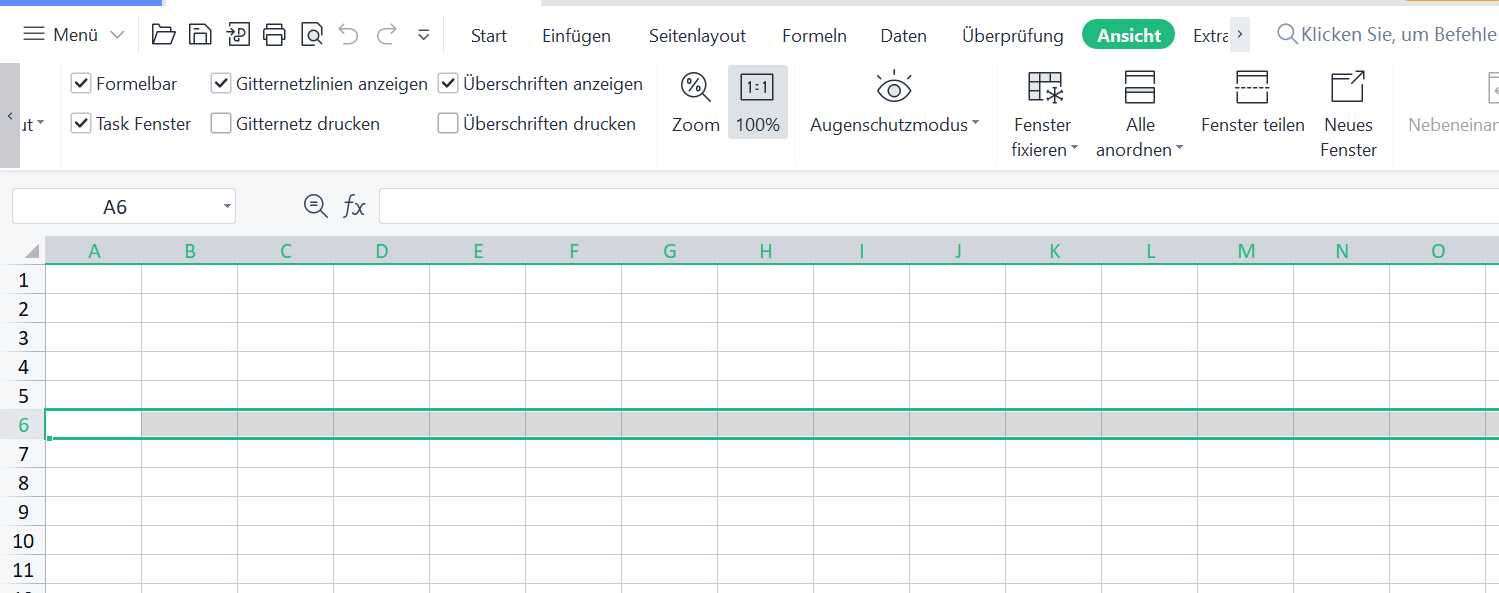
Task: Open the Formeln tab
Action: [x=814, y=36]
